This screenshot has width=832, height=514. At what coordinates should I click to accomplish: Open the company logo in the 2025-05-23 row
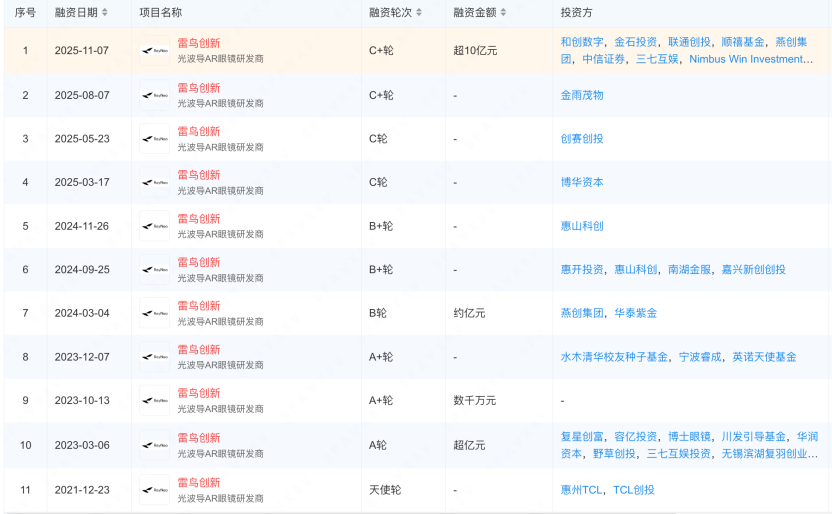point(155,139)
